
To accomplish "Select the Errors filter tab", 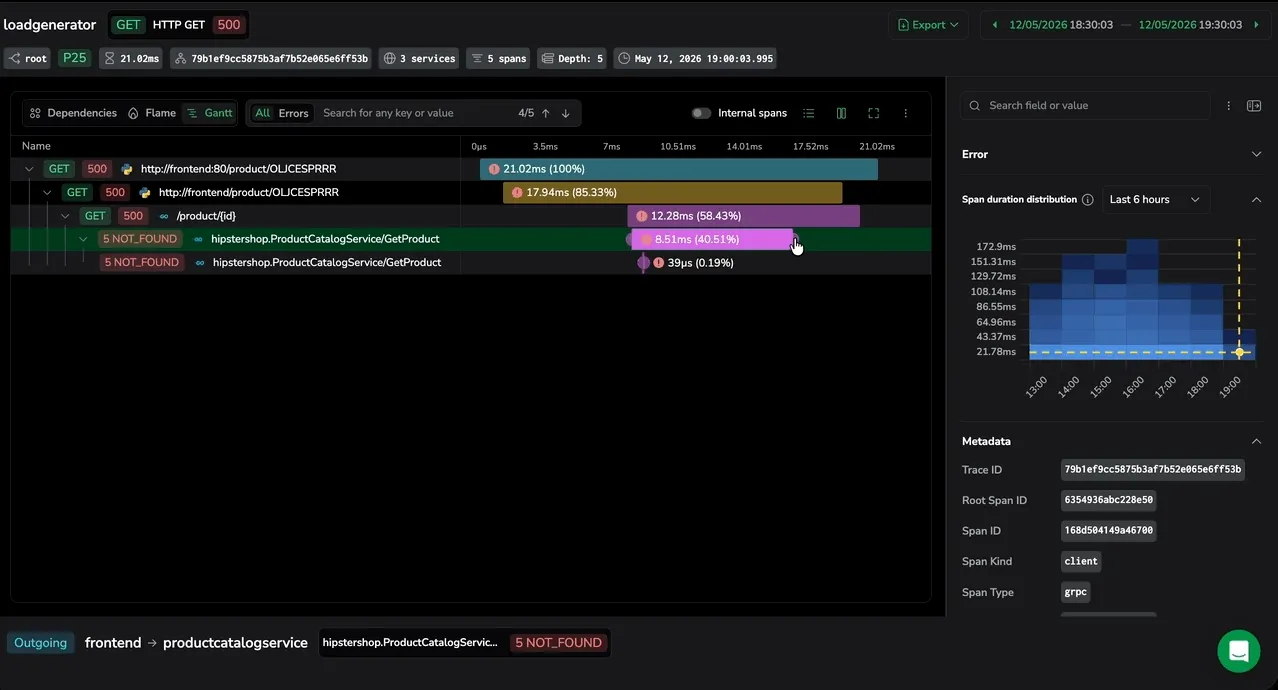I will point(293,113).
